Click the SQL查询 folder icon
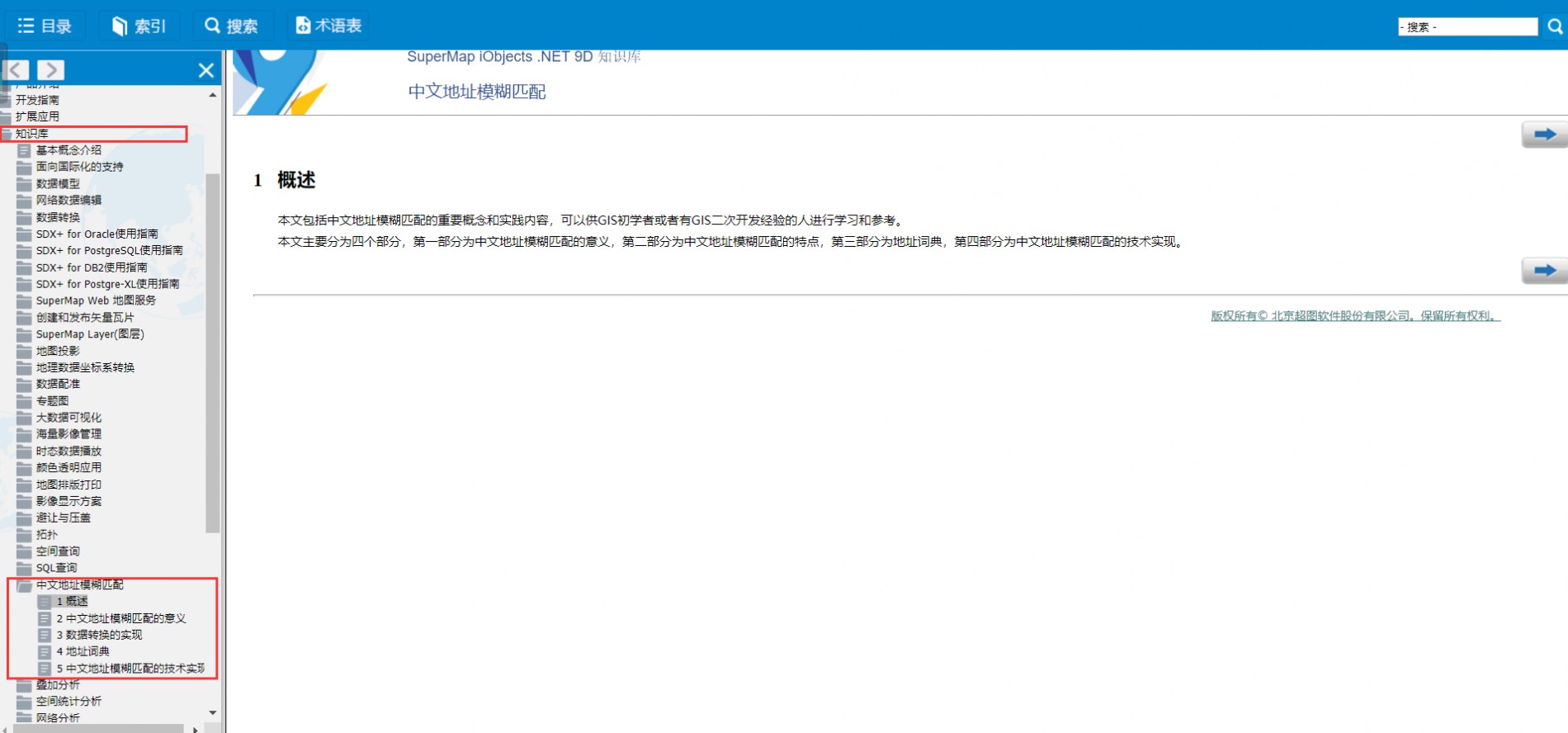Viewport: 1568px width, 733px height. 24,568
